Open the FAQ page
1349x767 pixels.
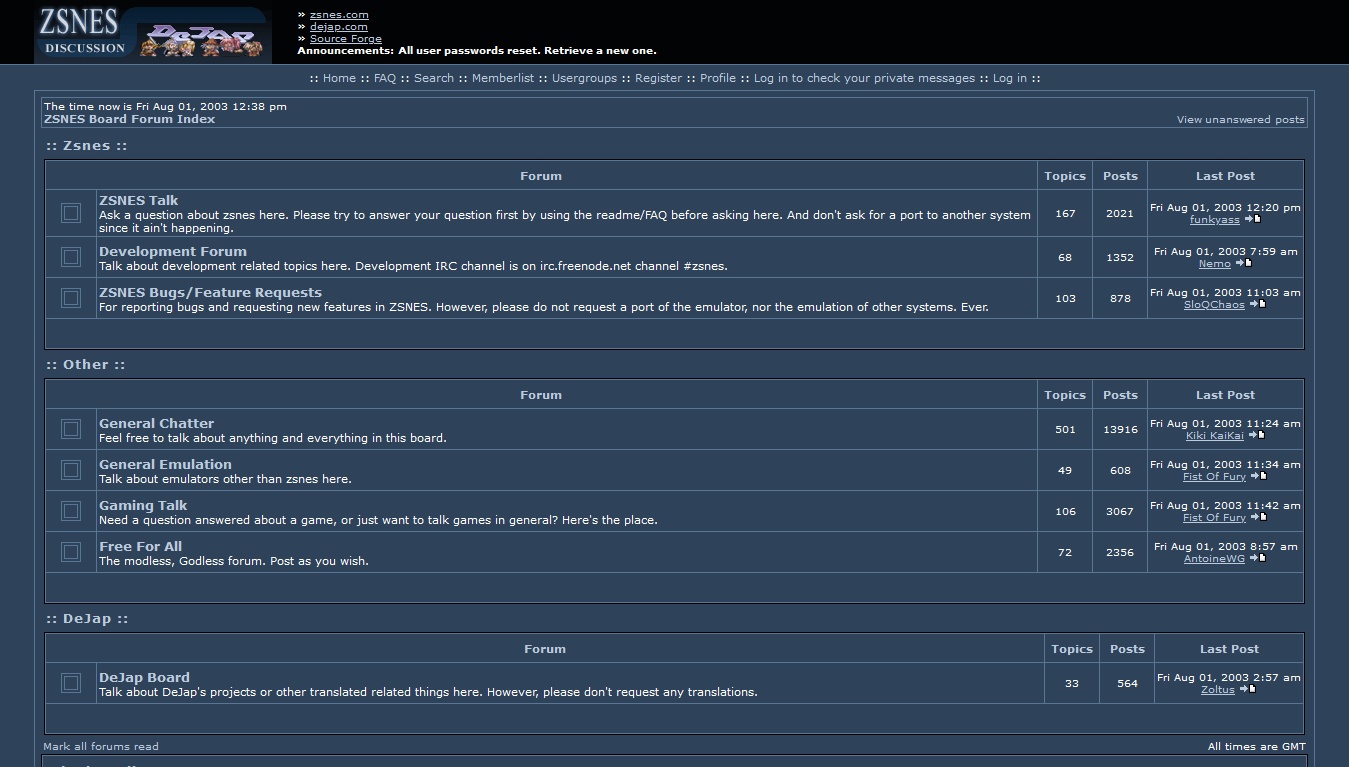[x=385, y=78]
